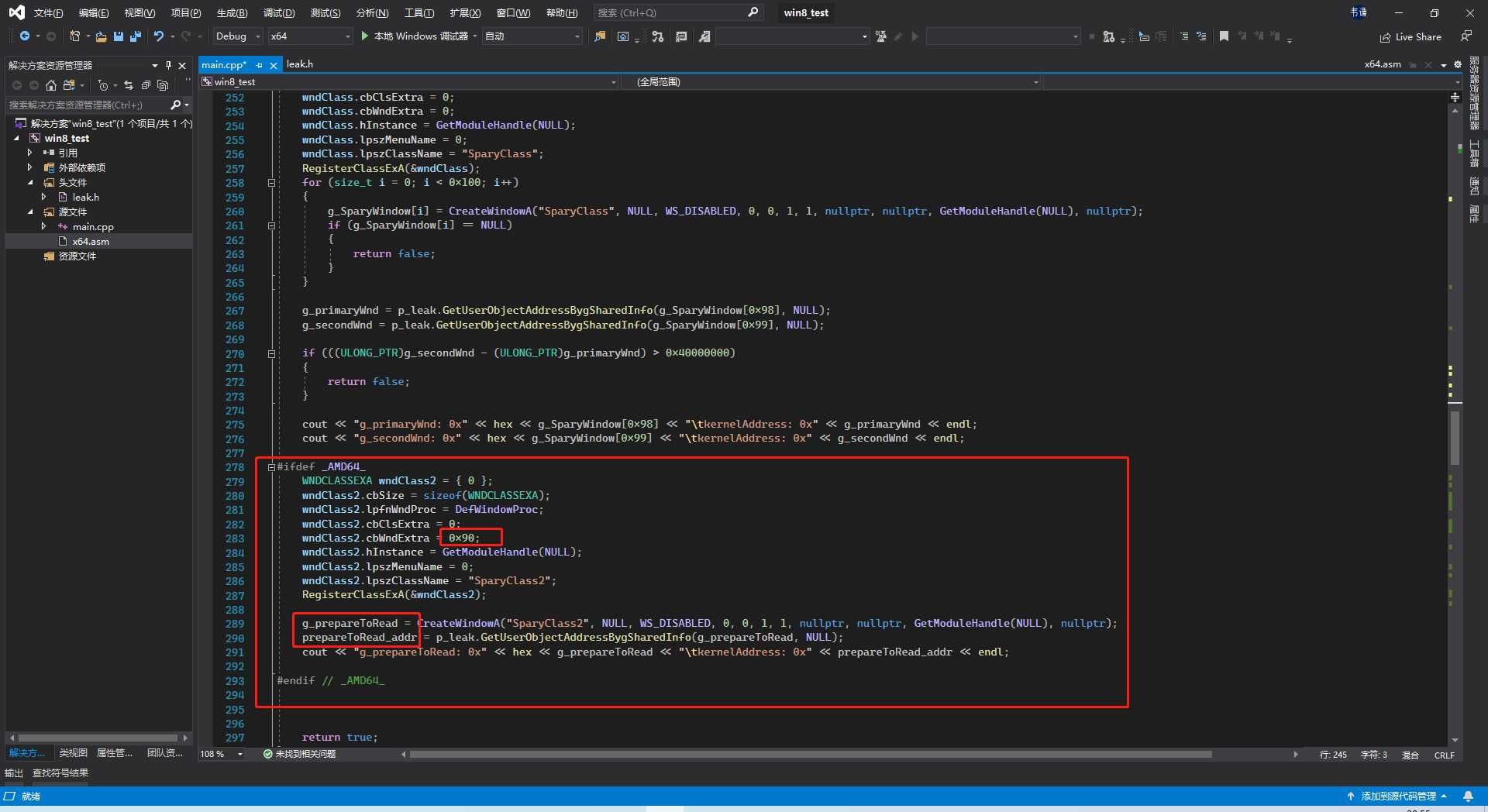Click add to source control button
Image resolution: width=1488 pixels, height=812 pixels.
pos(1397,797)
